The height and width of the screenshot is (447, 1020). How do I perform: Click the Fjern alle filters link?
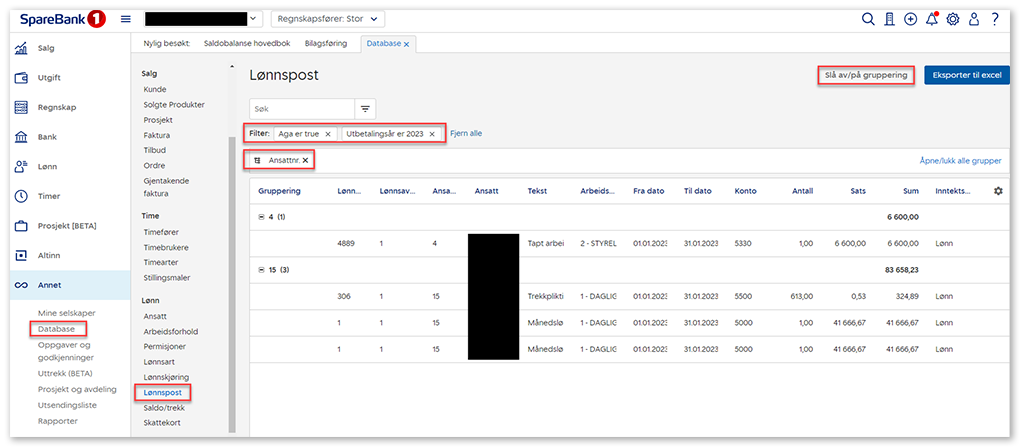coord(466,133)
